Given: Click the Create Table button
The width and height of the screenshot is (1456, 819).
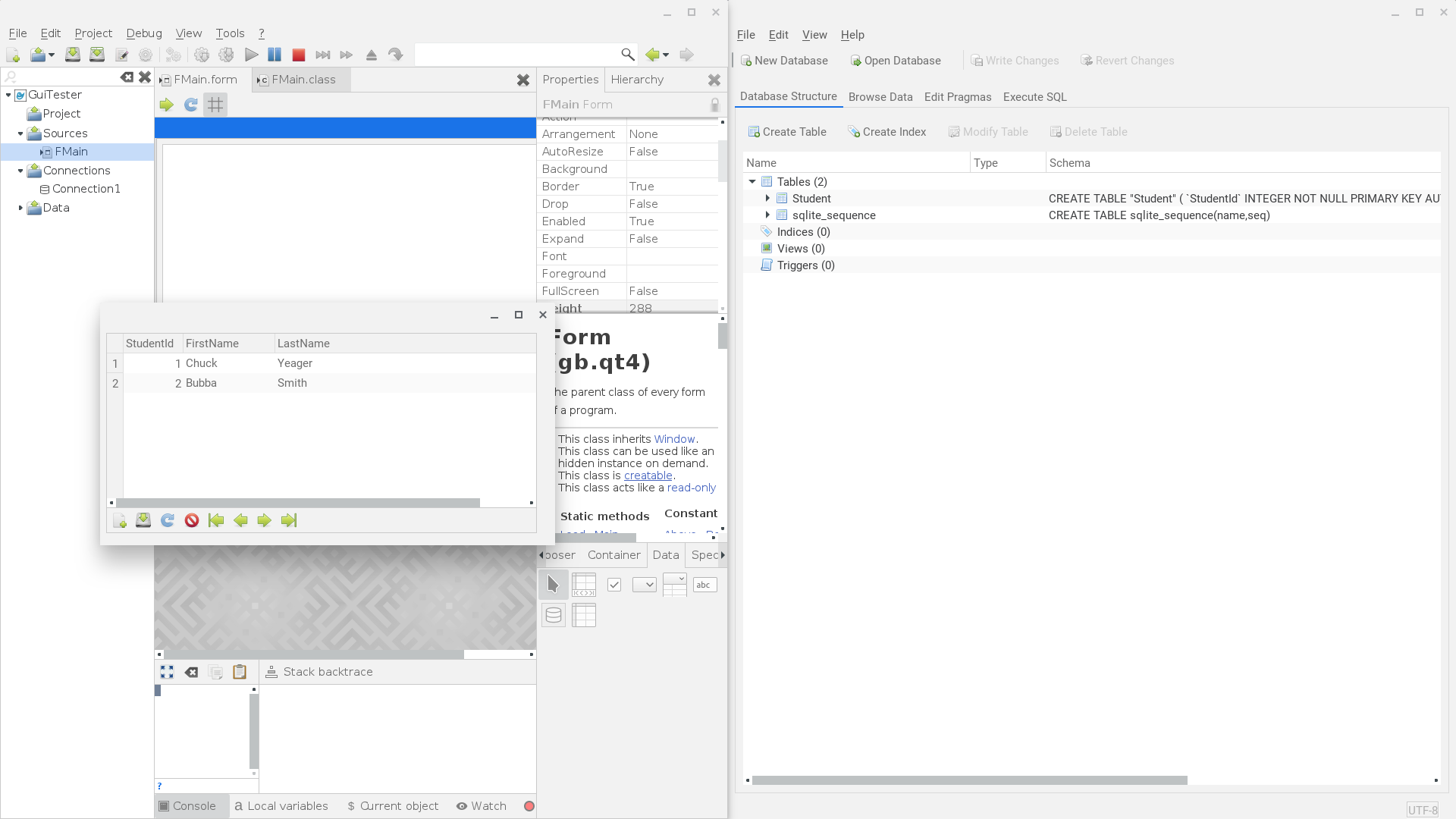Looking at the screenshot, I should pyautogui.click(x=787, y=132).
